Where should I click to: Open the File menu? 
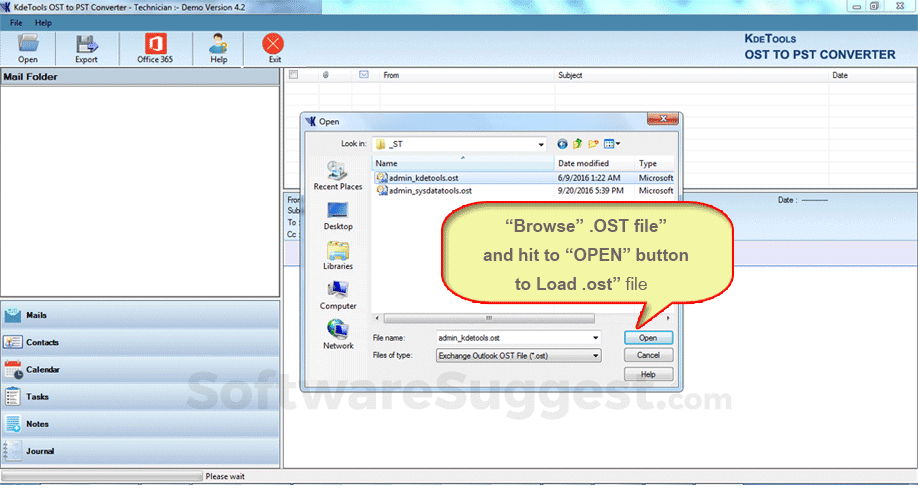pos(16,23)
